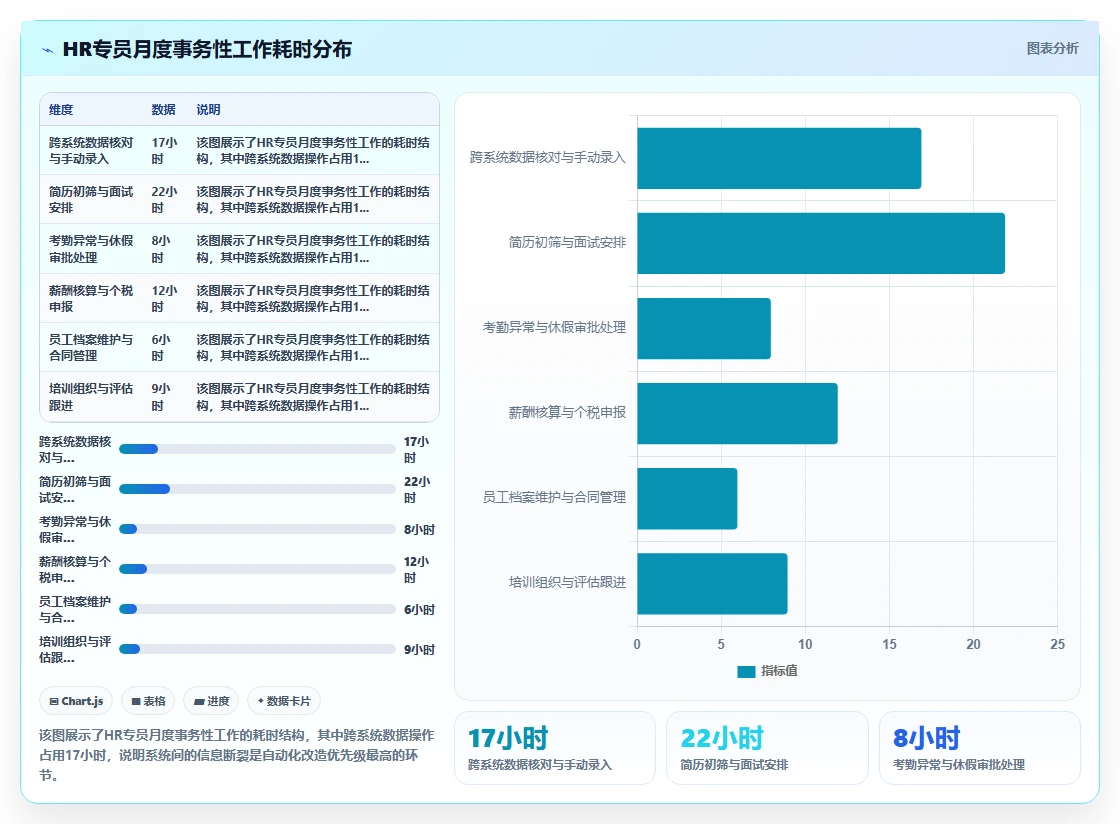
Task: Select table row 薪酬核算与个税申报
Action: click(239, 298)
